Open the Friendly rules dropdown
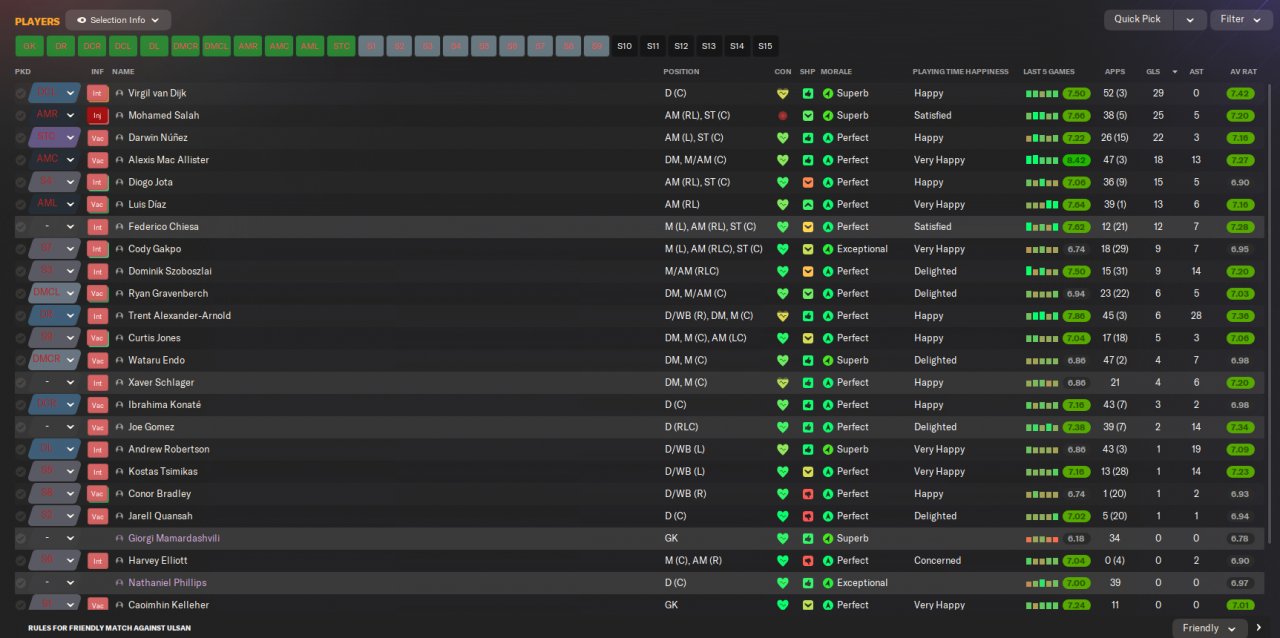 [x=1210, y=628]
